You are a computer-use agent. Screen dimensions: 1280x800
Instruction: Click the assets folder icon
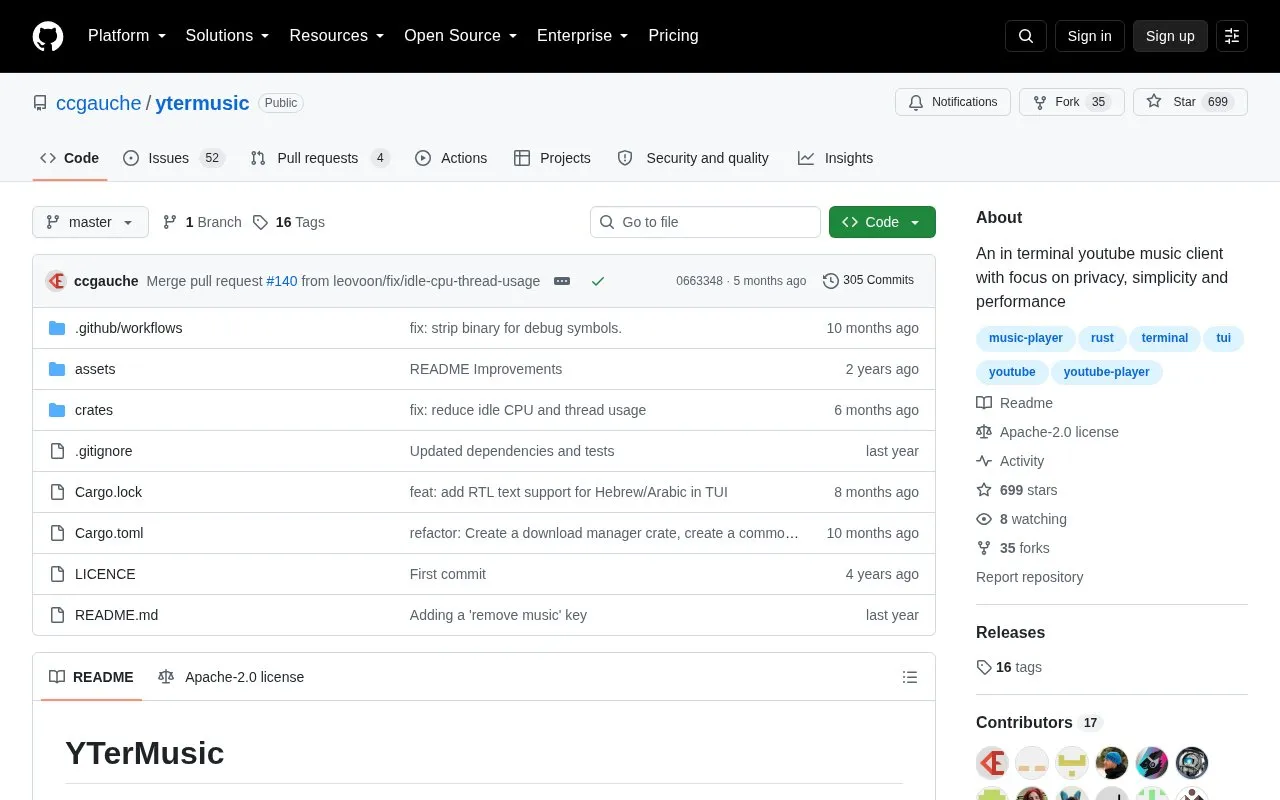[x=57, y=369]
